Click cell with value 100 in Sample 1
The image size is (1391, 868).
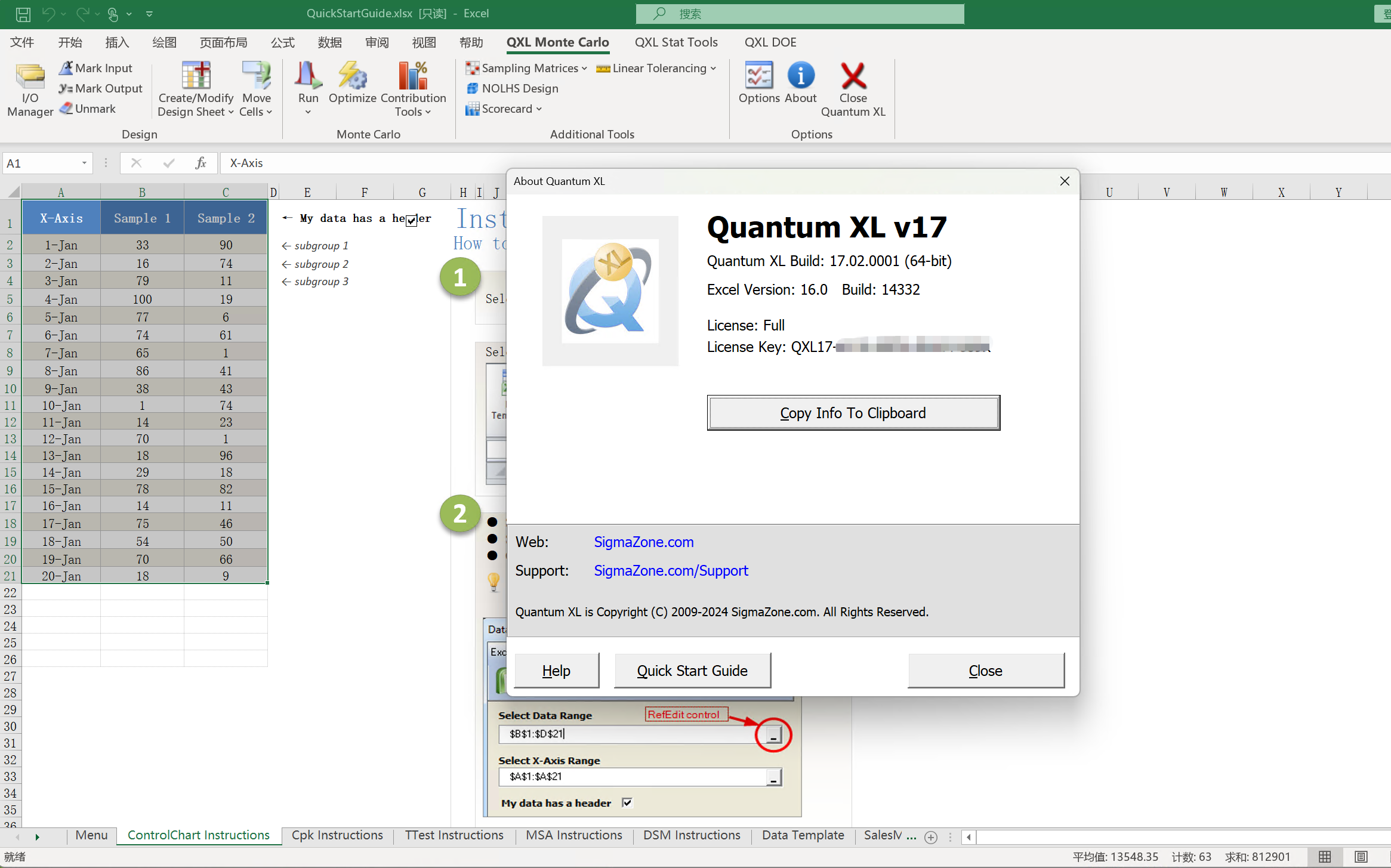click(x=142, y=299)
